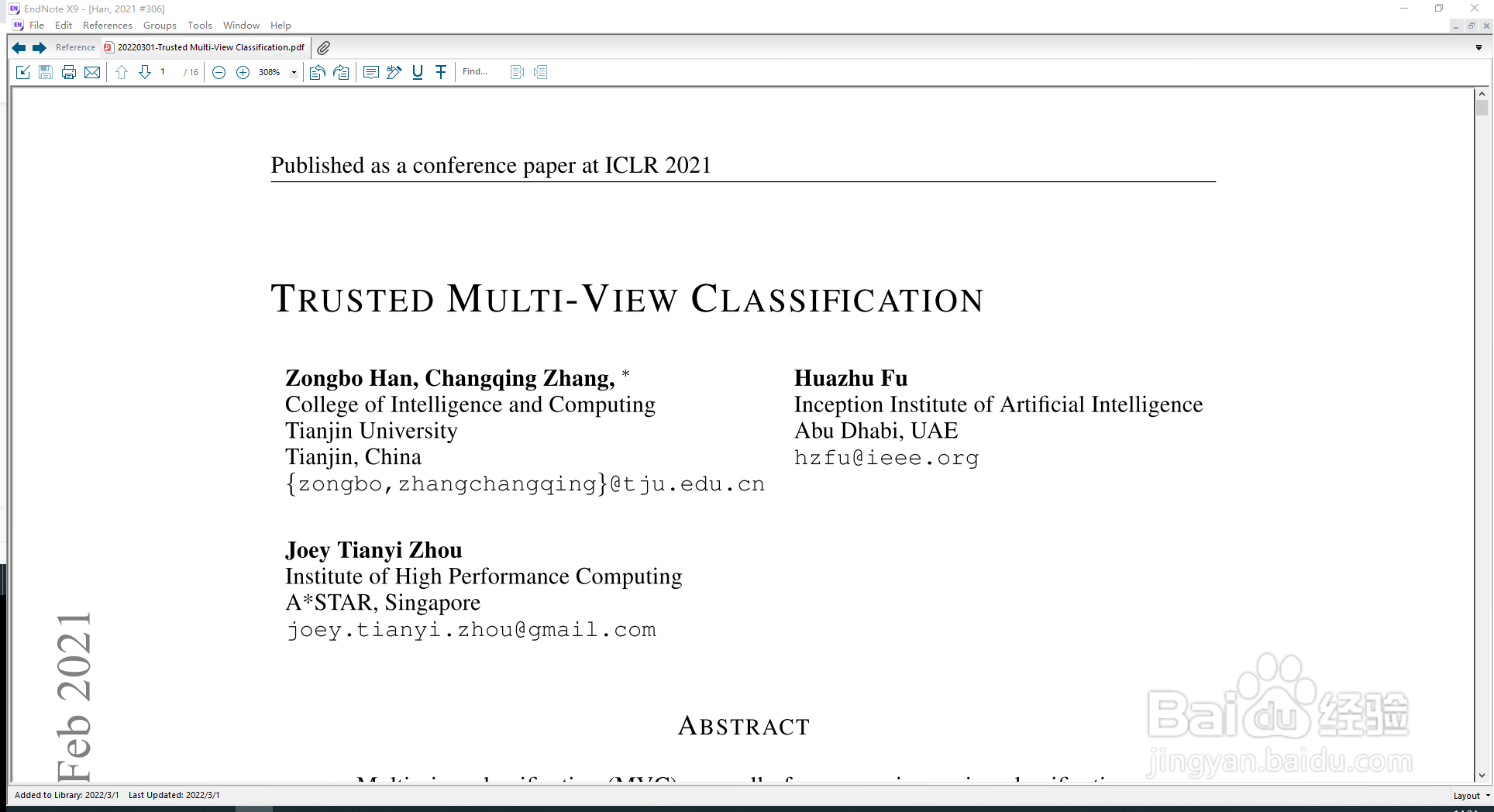Zoom out with the minus button
Screen dimensions: 1494x812
point(219,72)
